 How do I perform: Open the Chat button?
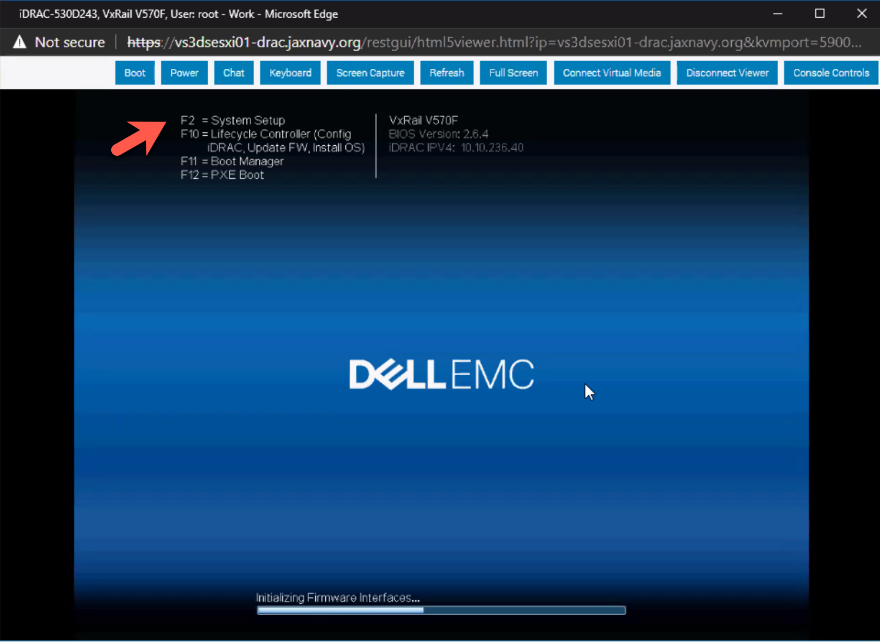pos(233,73)
